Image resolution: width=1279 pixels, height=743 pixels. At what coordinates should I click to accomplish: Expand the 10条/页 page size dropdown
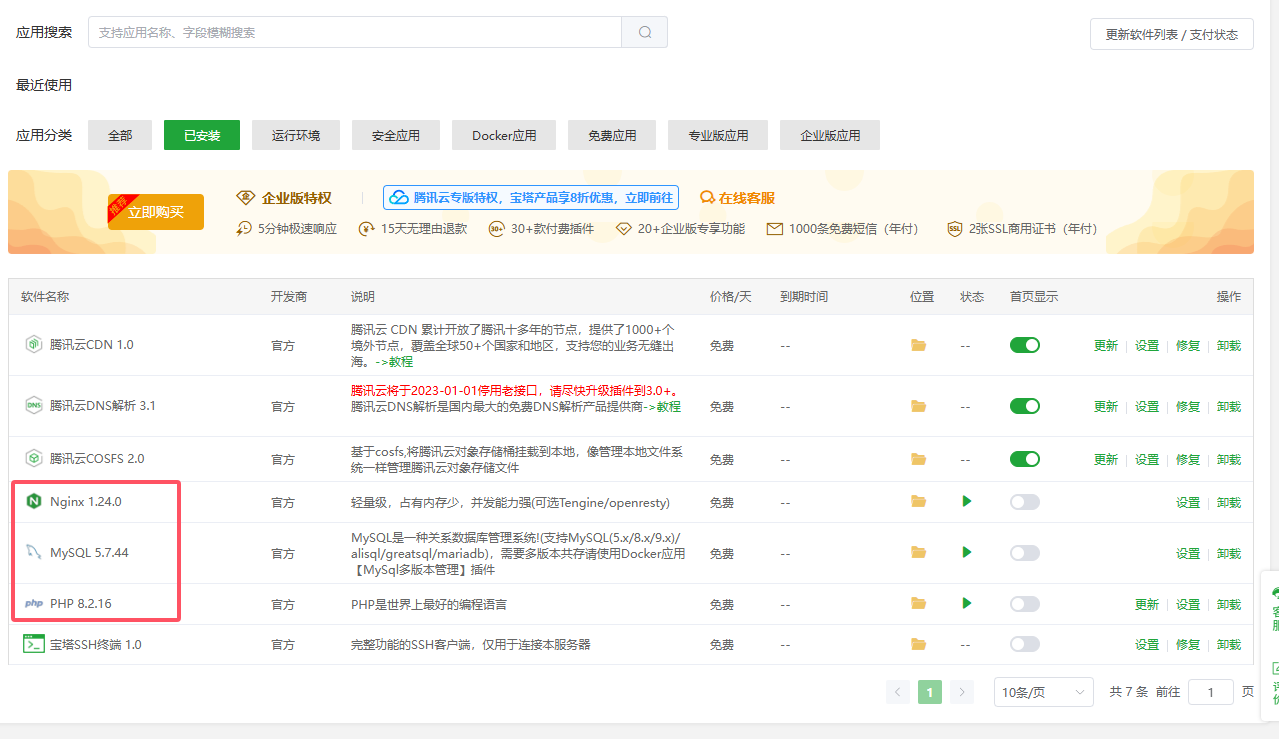coord(1043,692)
